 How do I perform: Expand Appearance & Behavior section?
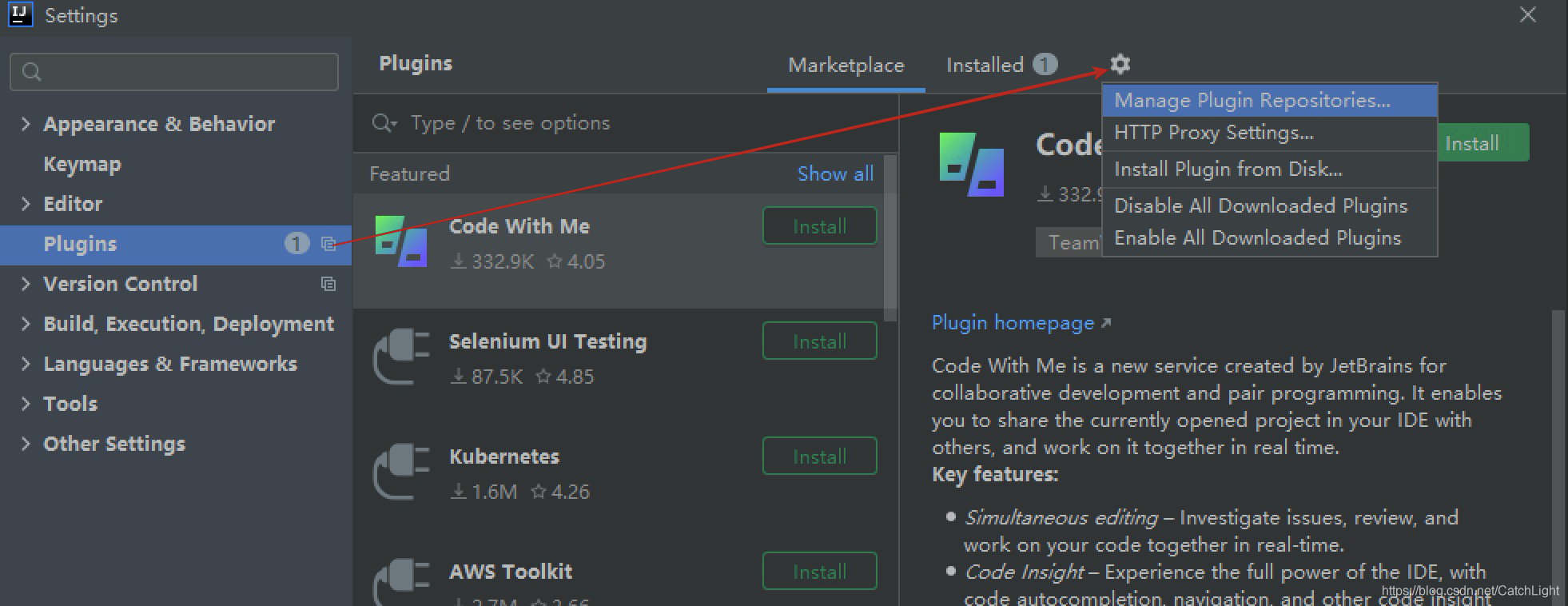[26, 123]
